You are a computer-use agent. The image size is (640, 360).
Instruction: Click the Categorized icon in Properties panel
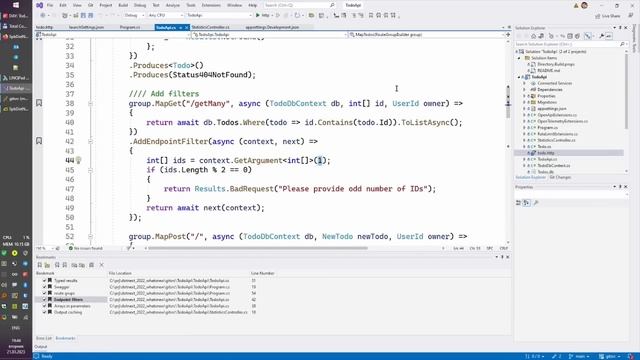tap(518, 202)
